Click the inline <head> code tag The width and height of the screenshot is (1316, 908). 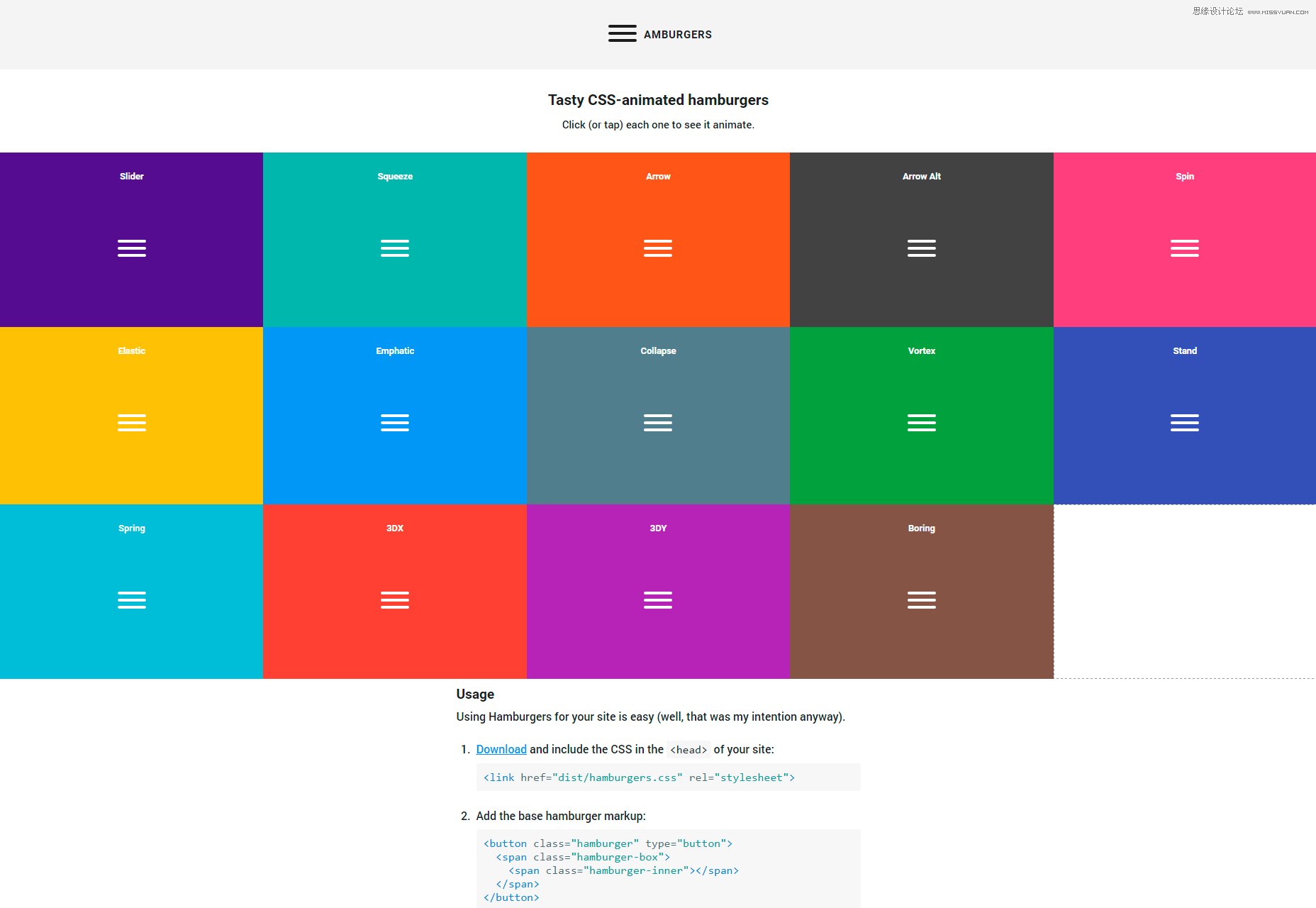point(688,750)
